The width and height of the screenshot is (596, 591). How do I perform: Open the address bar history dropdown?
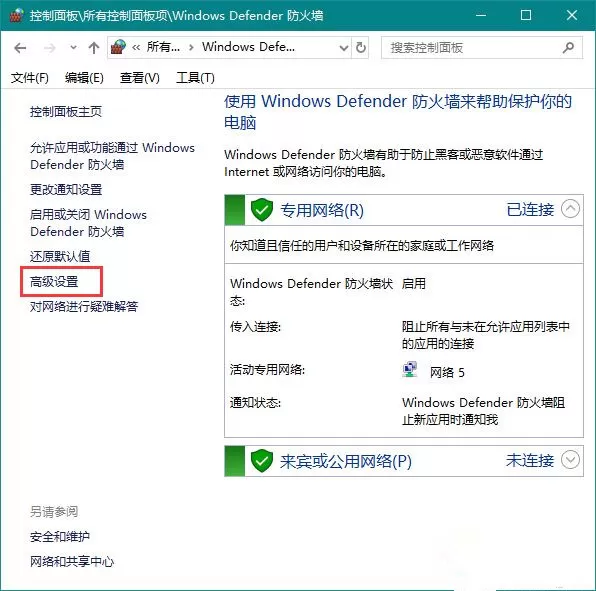pyautogui.click(x=344, y=48)
